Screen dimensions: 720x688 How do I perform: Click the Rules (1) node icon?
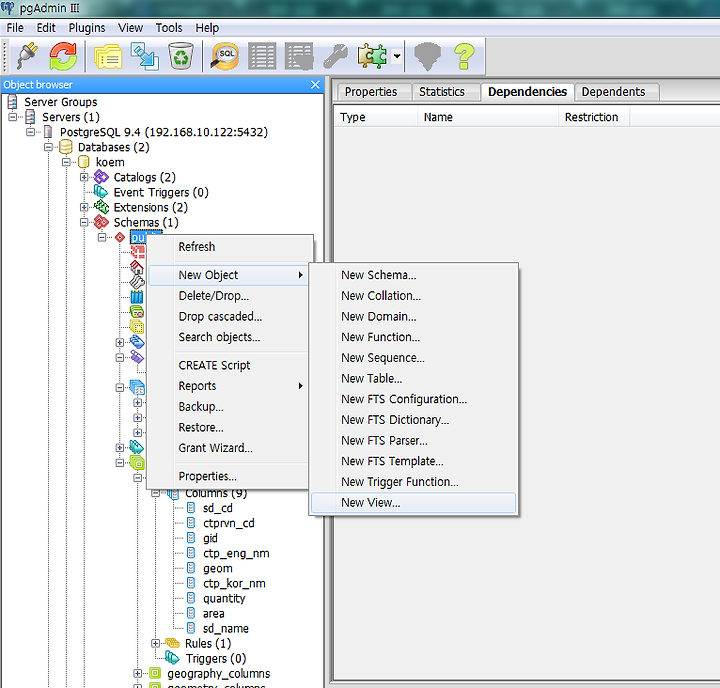coord(172,643)
